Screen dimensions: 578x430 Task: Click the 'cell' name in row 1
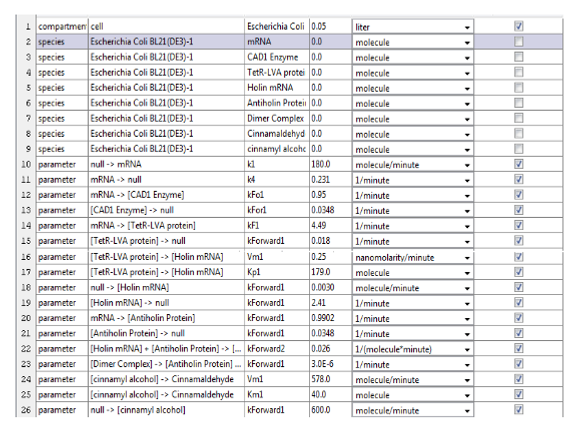(x=166, y=26)
